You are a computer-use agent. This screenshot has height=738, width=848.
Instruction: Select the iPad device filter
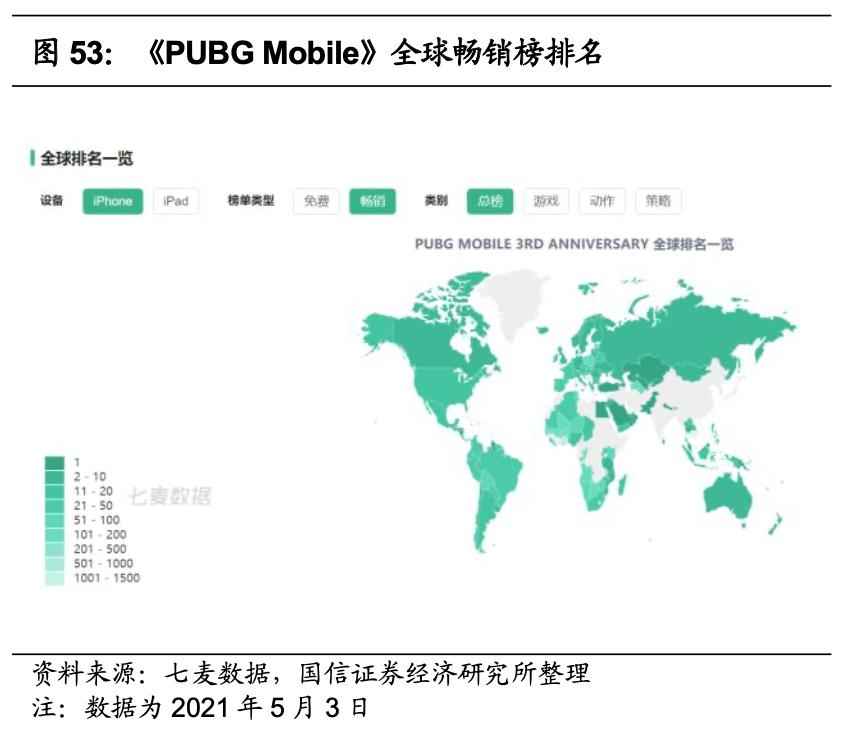[174, 199]
